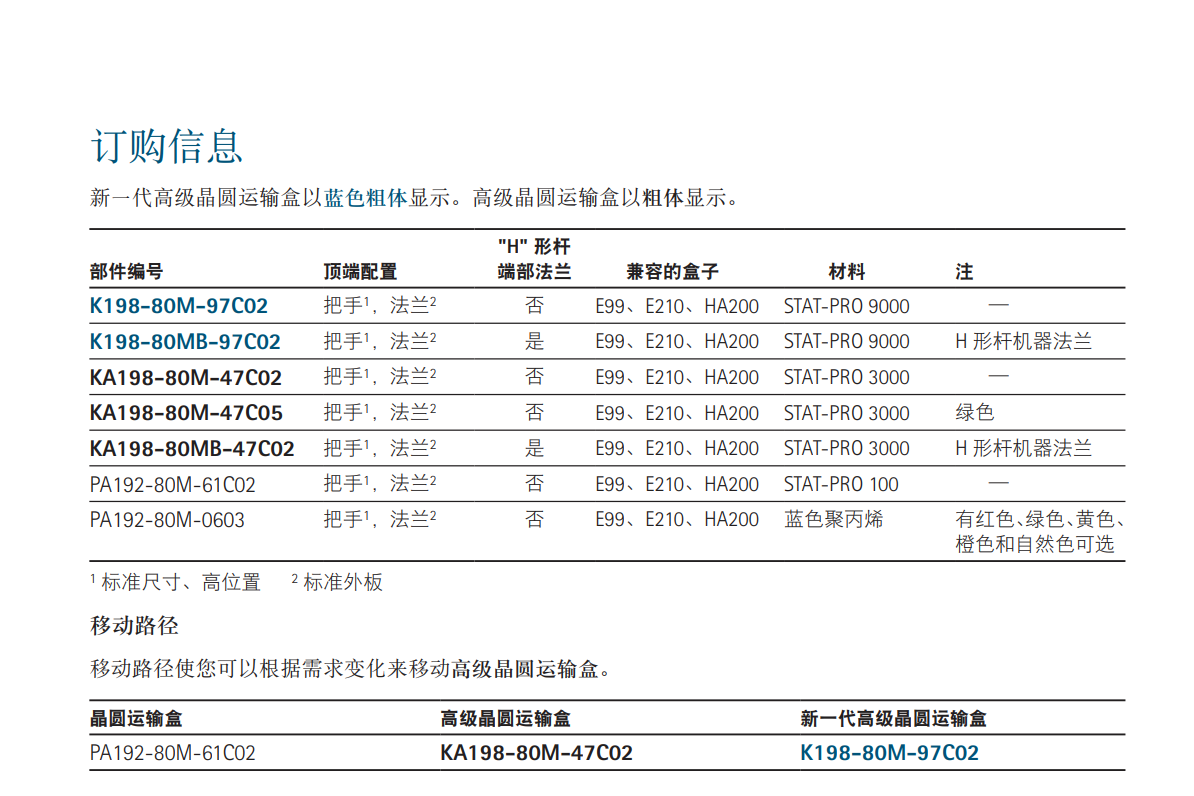1194x796 pixels.
Task: Click part number KA198-80M-47C05
Action: pos(186,413)
